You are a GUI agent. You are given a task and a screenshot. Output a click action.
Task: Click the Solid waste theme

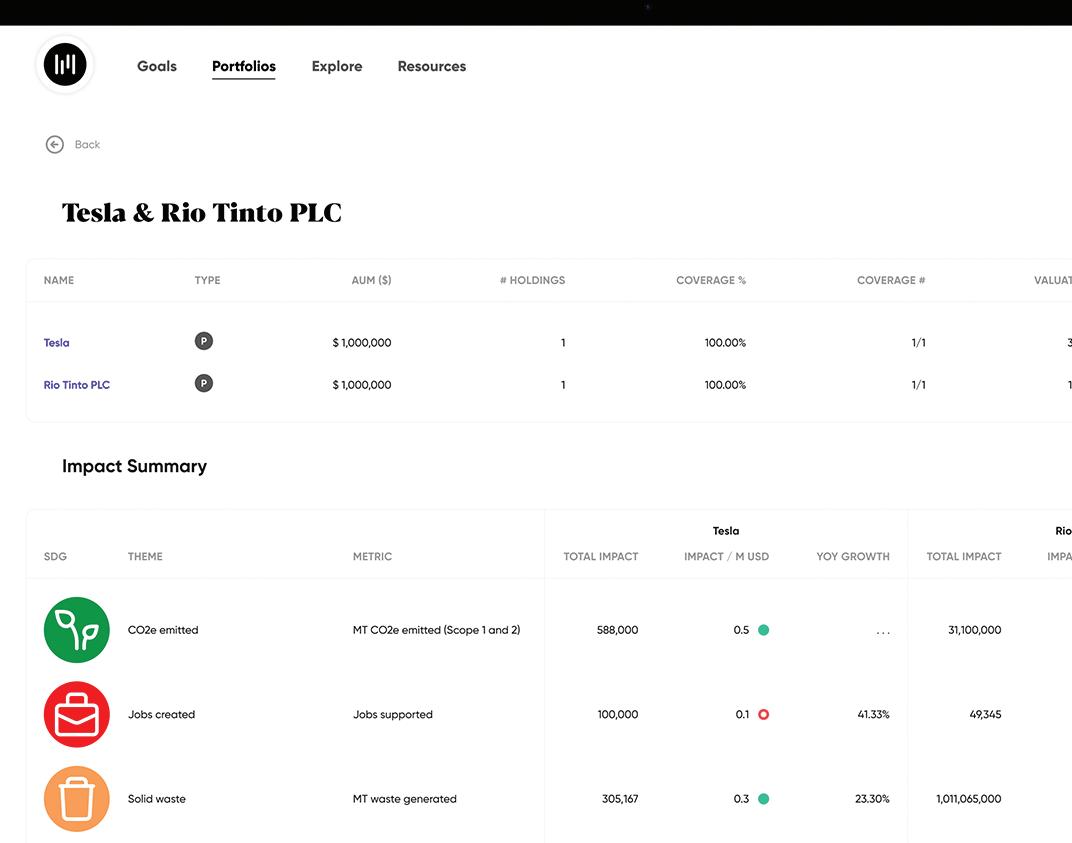tap(157, 799)
